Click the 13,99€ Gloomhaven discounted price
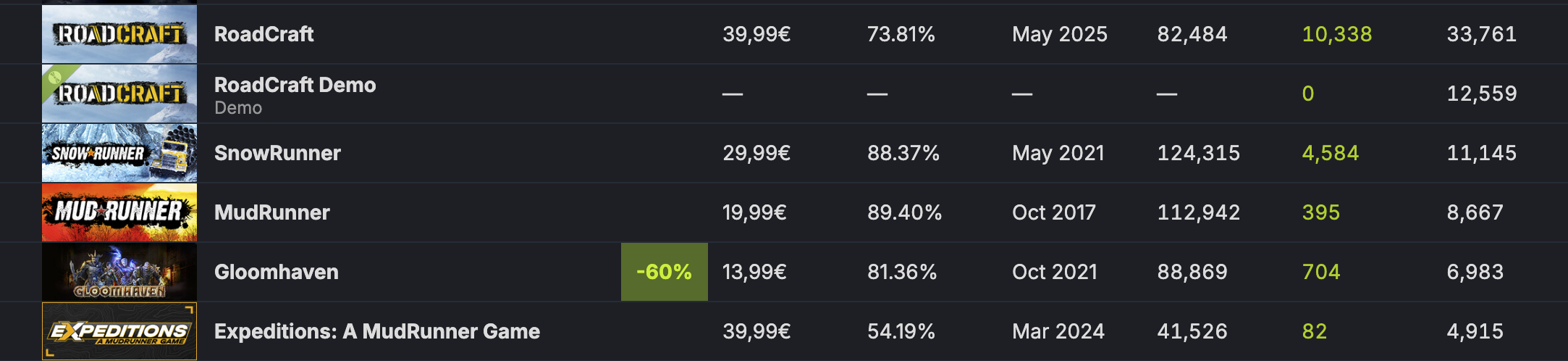Image resolution: width=1568 pixels, height=361 pixels. [x=754, y=272]
